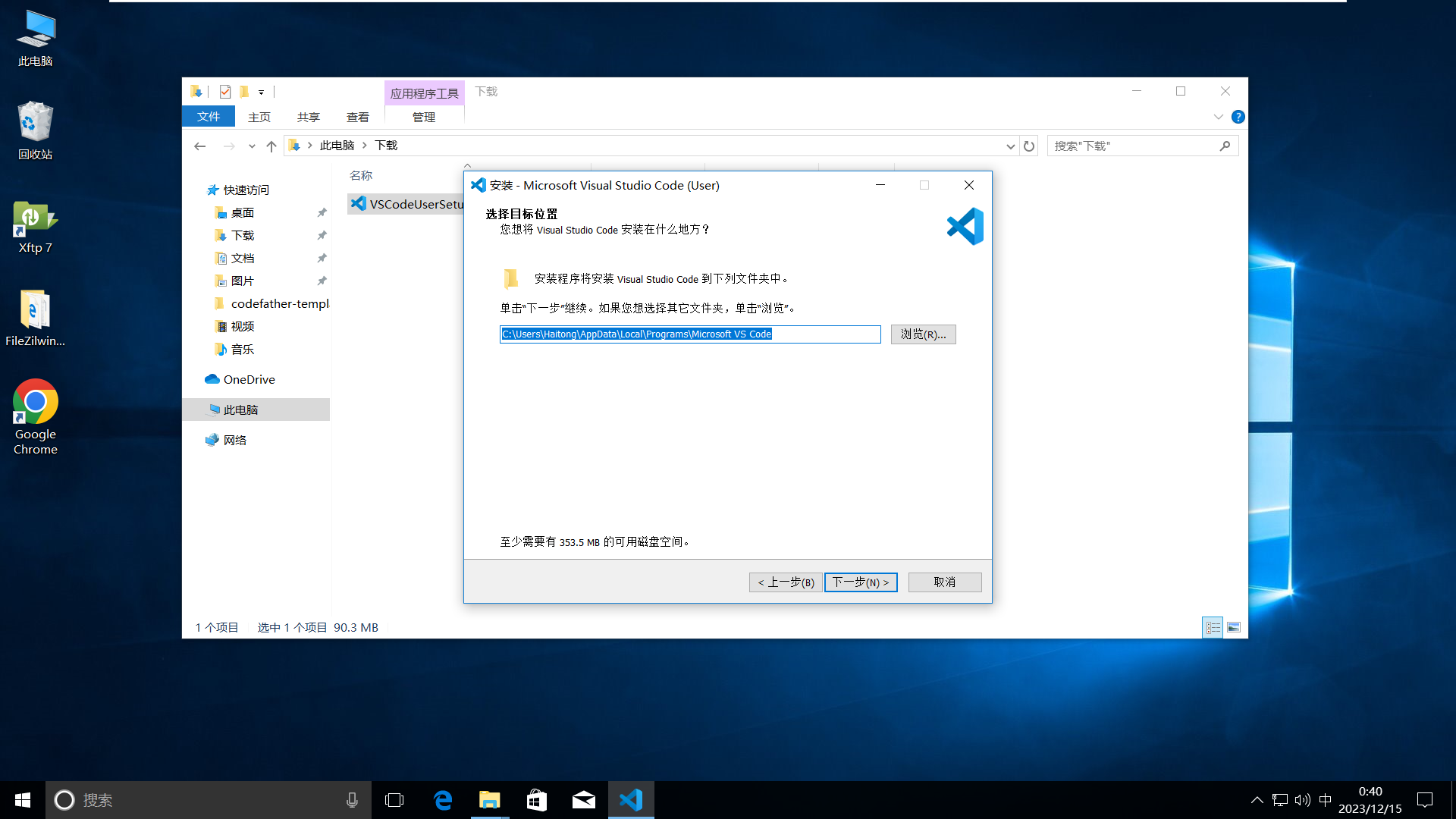Expand the address bar history dropdown

(1010, 146)
